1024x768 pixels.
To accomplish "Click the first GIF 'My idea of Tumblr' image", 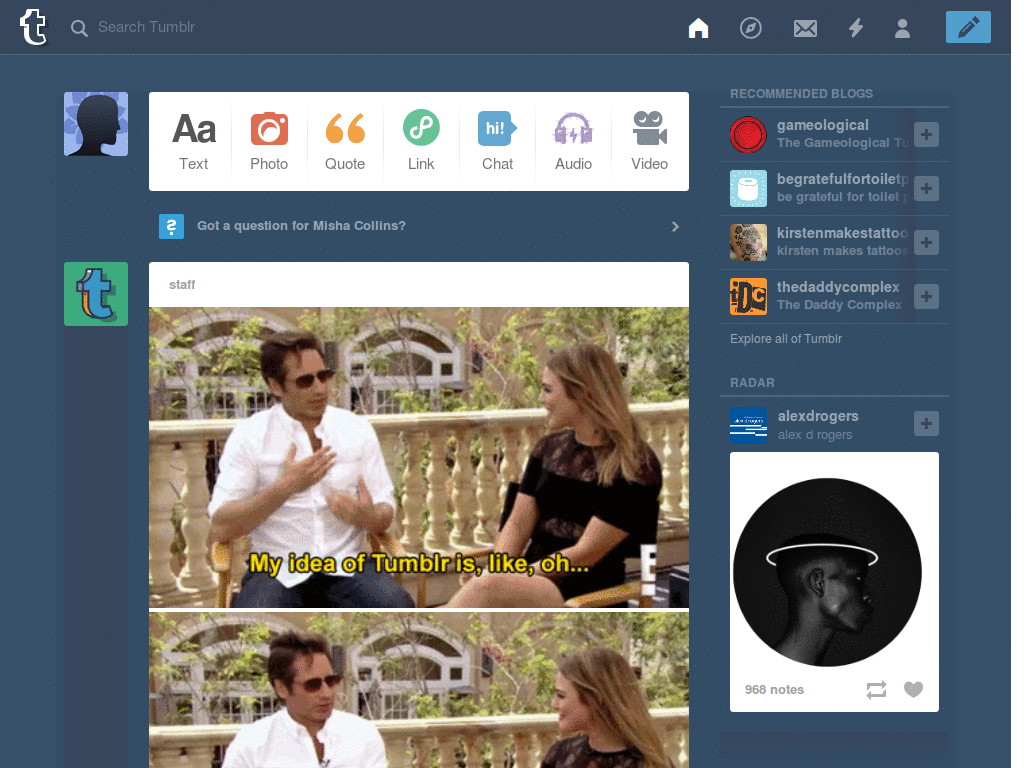I will (419, 457).
